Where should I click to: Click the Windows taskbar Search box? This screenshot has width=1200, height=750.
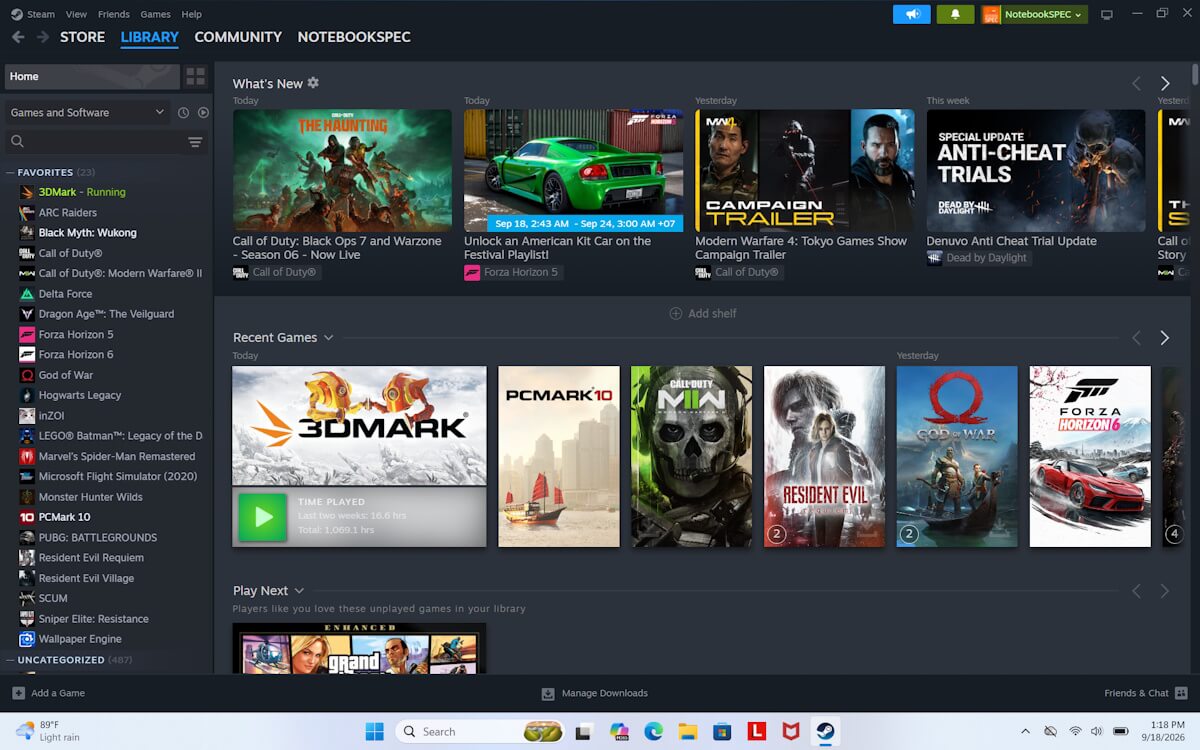click(x=482, y=732)
